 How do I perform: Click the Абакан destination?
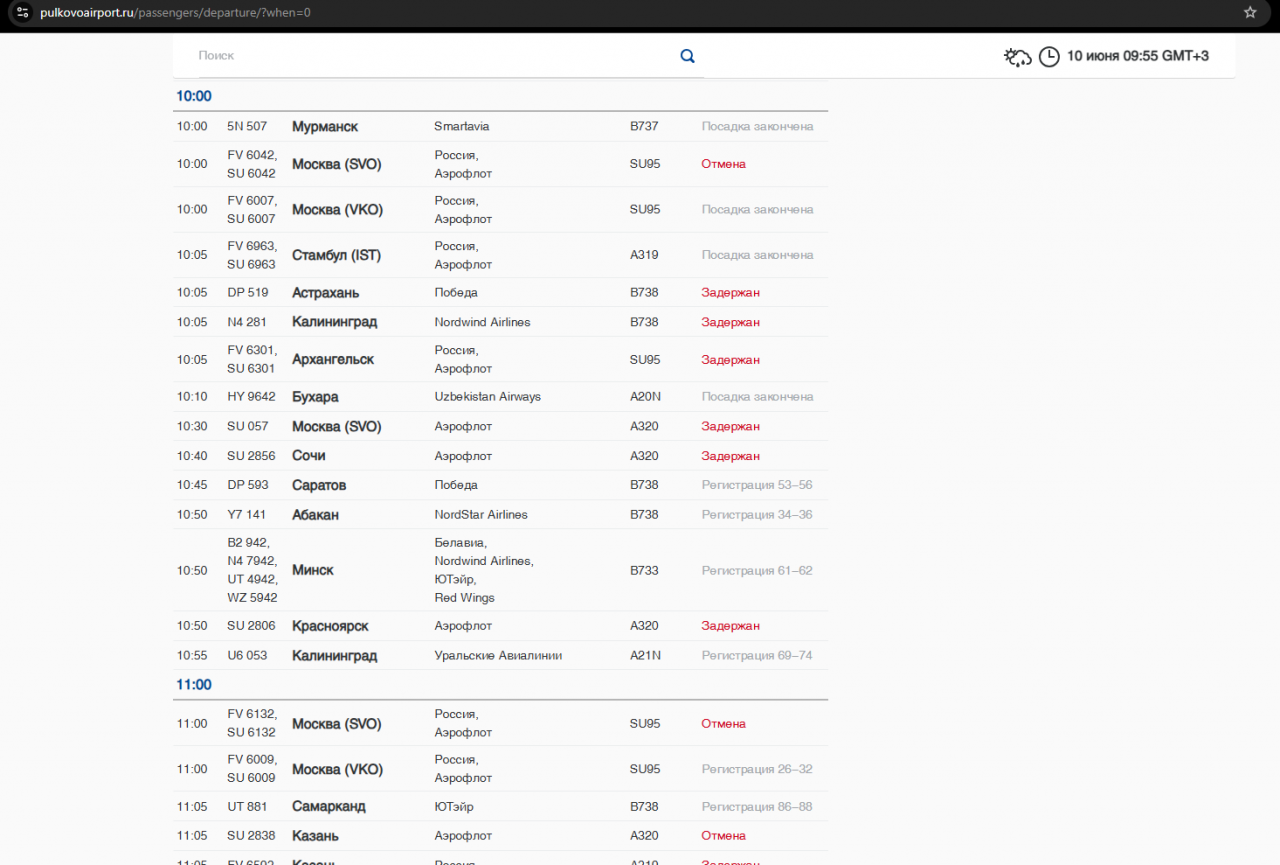(x=315, y=515)
